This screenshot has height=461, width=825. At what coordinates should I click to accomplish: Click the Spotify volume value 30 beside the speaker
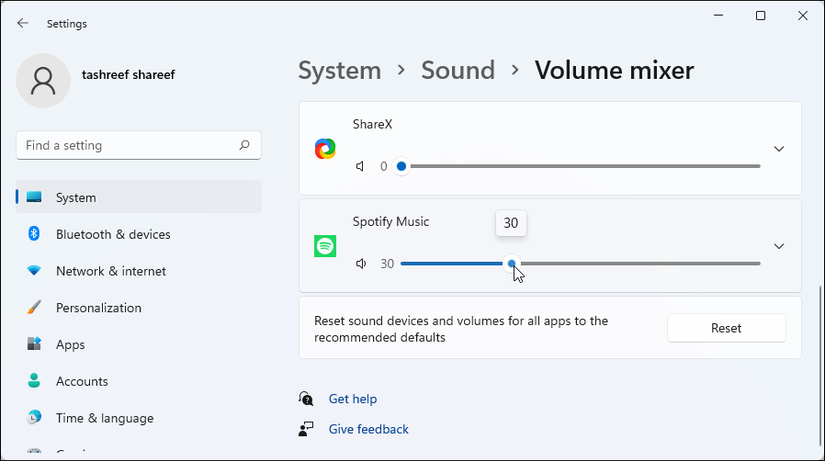tap(387, 264)
